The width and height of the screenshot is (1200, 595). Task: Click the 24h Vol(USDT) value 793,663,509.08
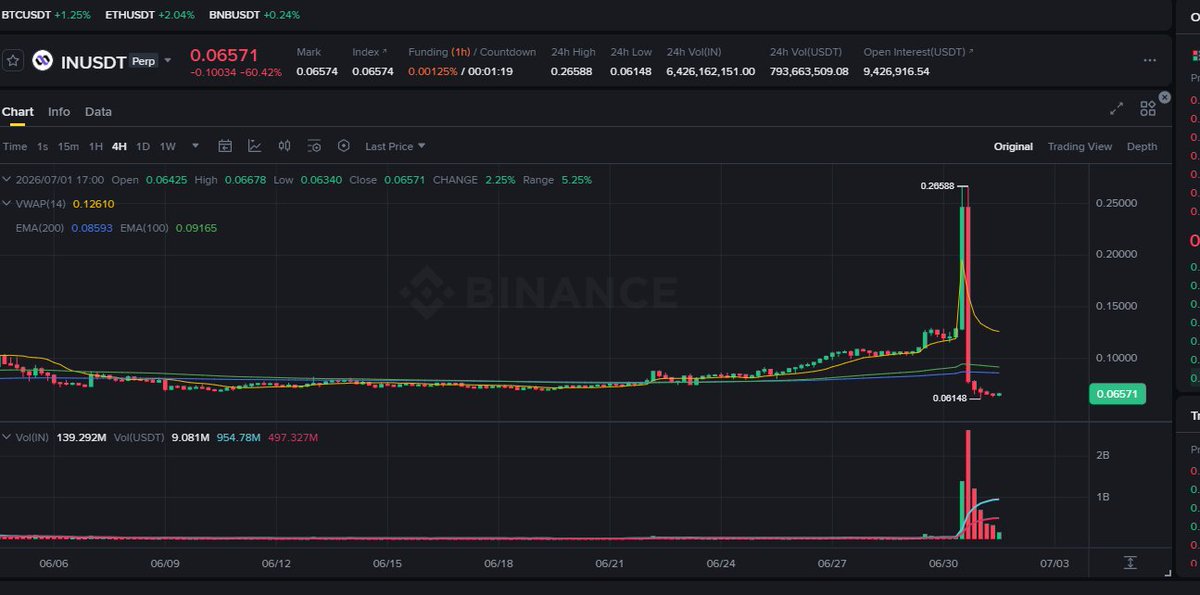(809, 71)
